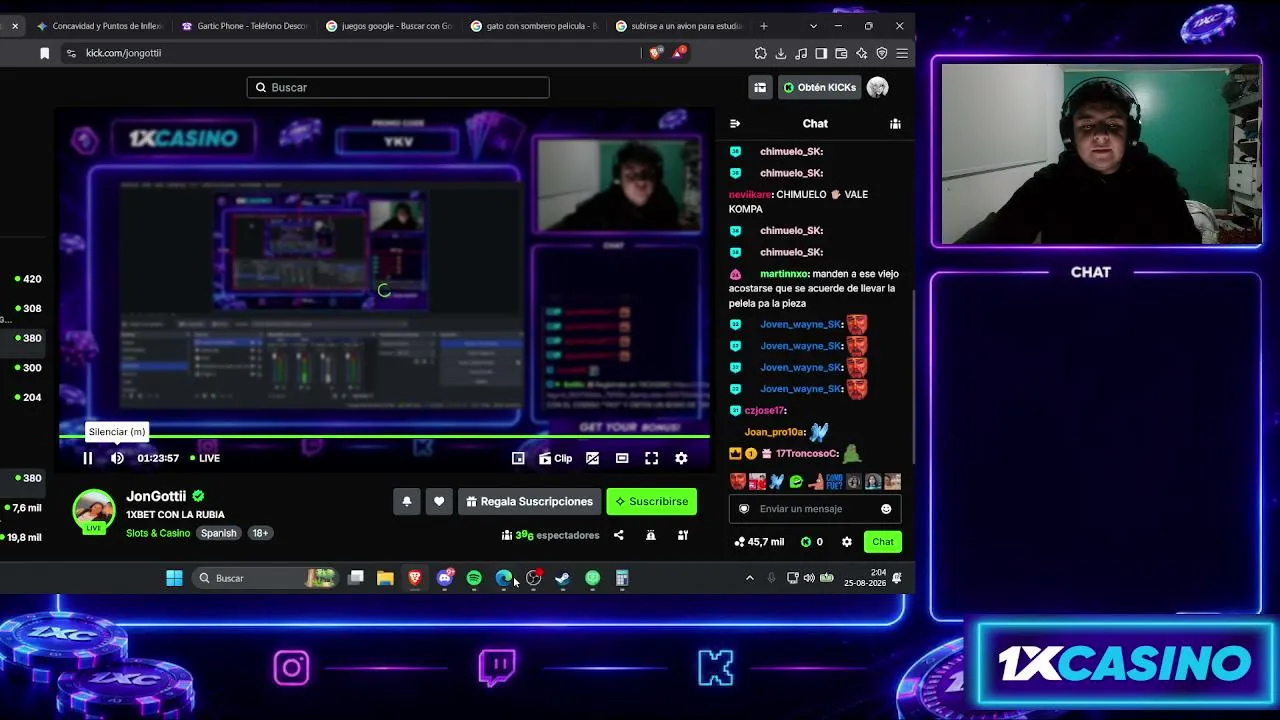Pause the Kick stream video

tap(87, 458)
